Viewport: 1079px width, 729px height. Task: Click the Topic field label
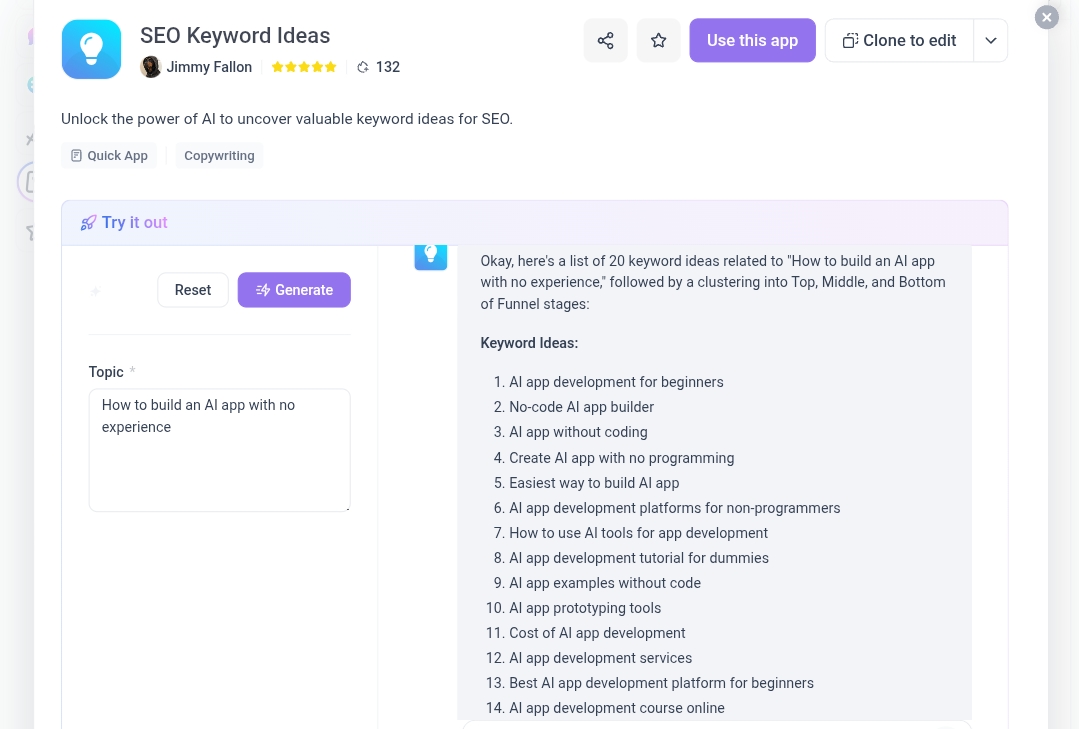106,372
